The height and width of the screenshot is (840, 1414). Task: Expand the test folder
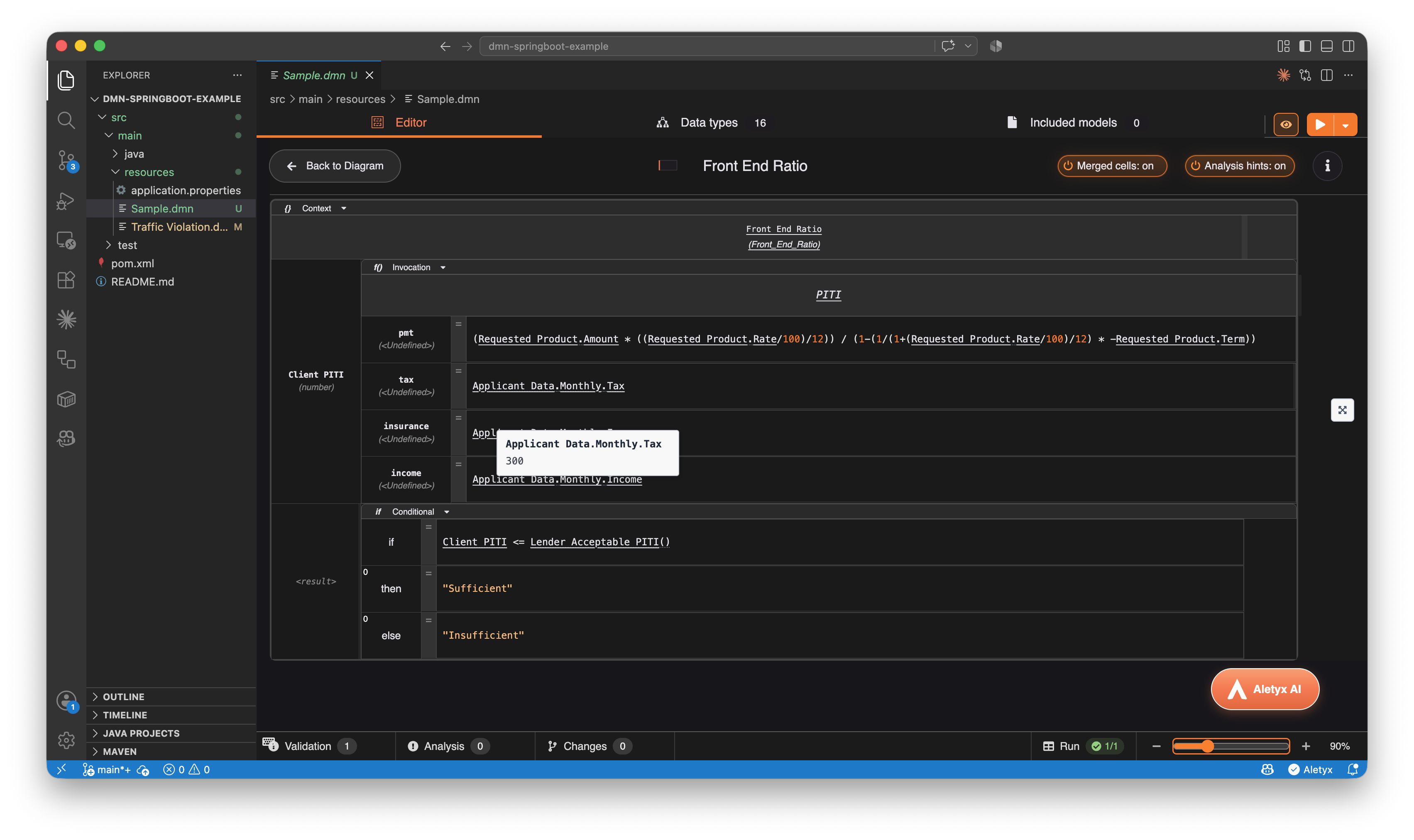127,245
